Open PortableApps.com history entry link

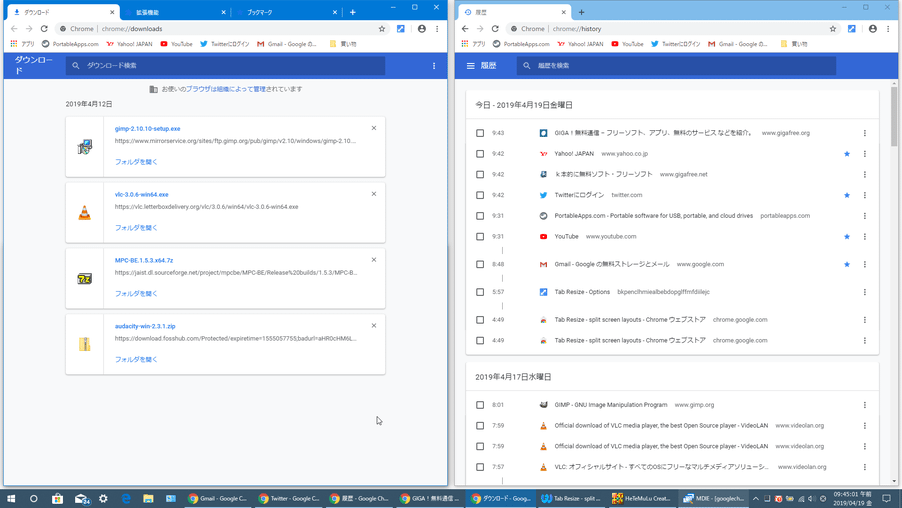(x=653, y=216)
